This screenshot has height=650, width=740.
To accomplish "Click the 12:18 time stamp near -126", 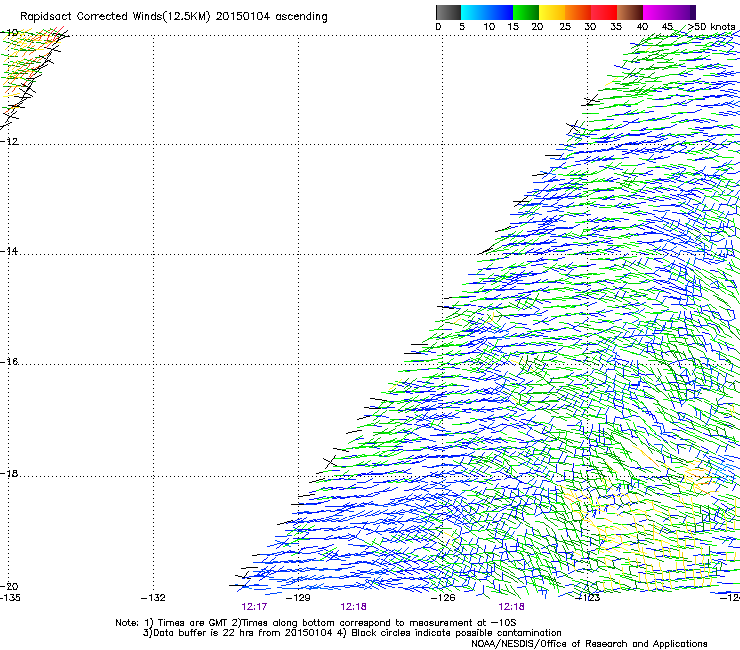I will tap(511, 607).
